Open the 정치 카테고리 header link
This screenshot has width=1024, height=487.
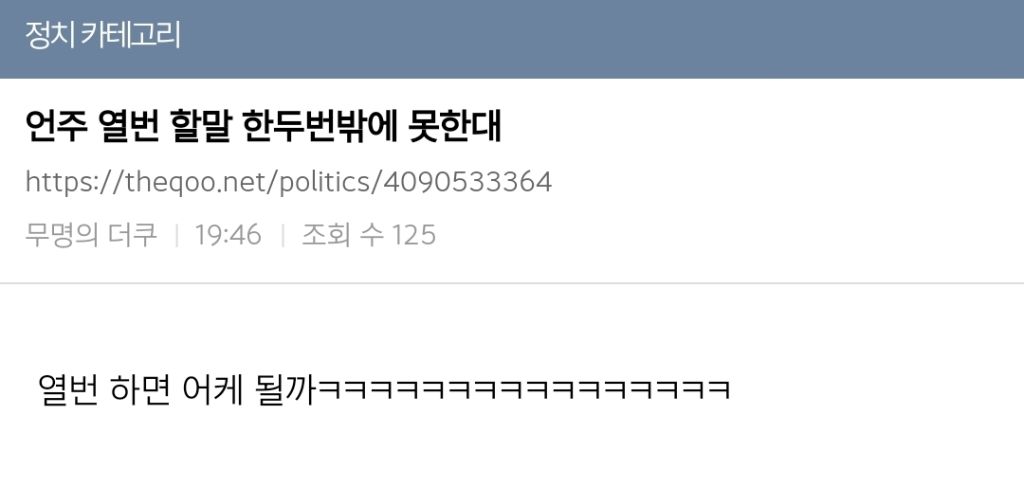tap(103, 35)
